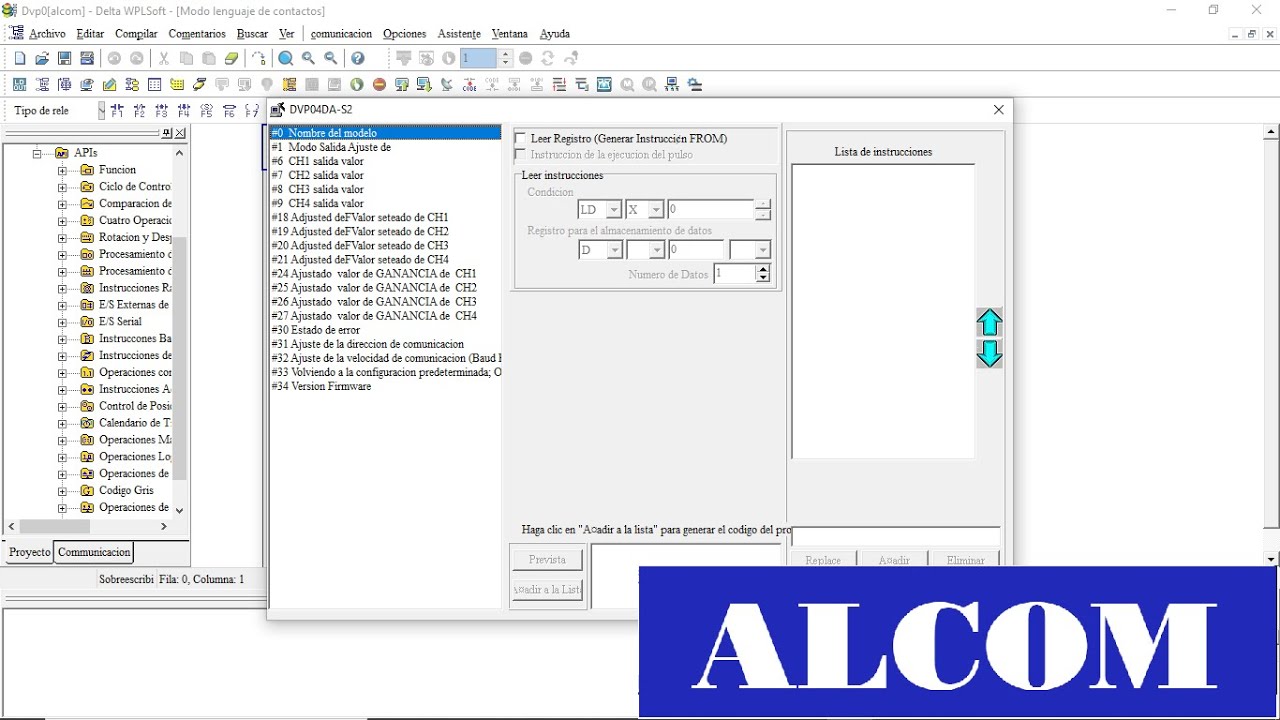Move instruction up with cyan up arrow
The width and height of the screenshot is (1280, 720).
coord(989,322)
